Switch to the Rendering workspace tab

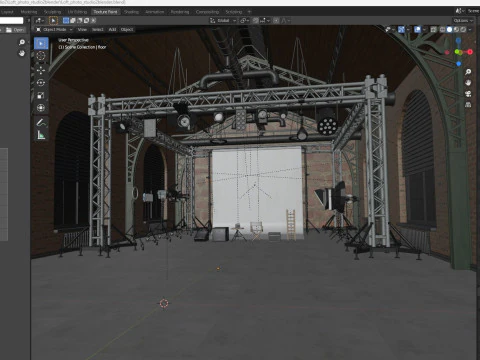[180, 12]
